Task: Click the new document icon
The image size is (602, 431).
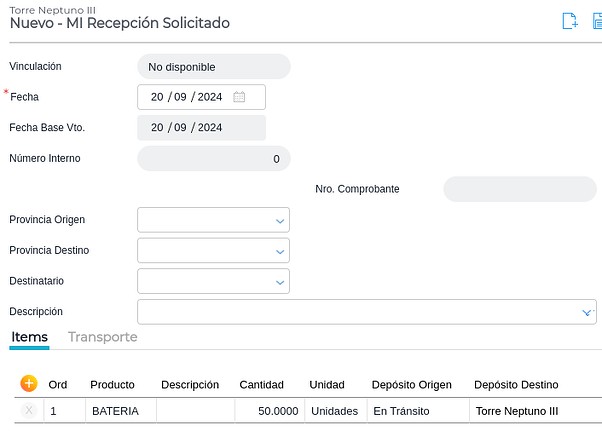Action: (x=570, y=21)
